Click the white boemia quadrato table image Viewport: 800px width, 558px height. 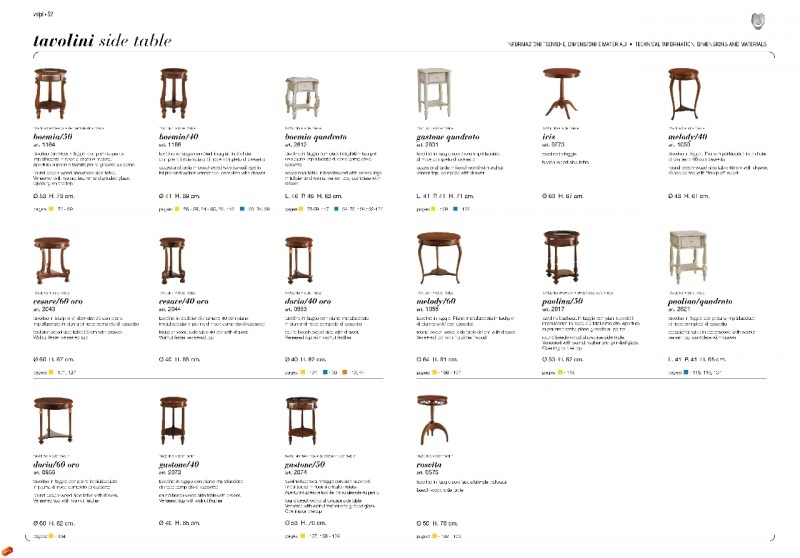pos(303,98)
